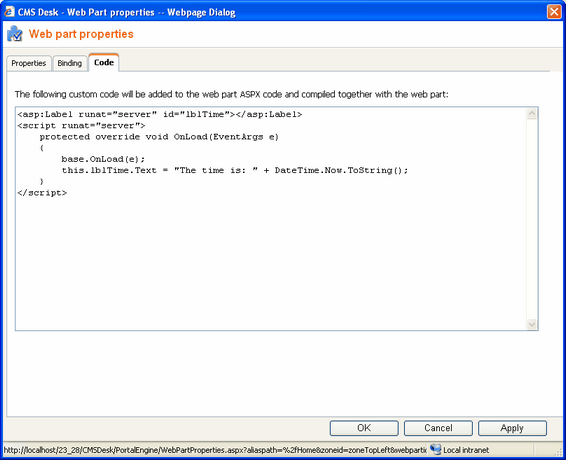The height and width of the screenshot is (460, 566).
Task: Switch to the Properties tab
Action: [x=29, y=63]
